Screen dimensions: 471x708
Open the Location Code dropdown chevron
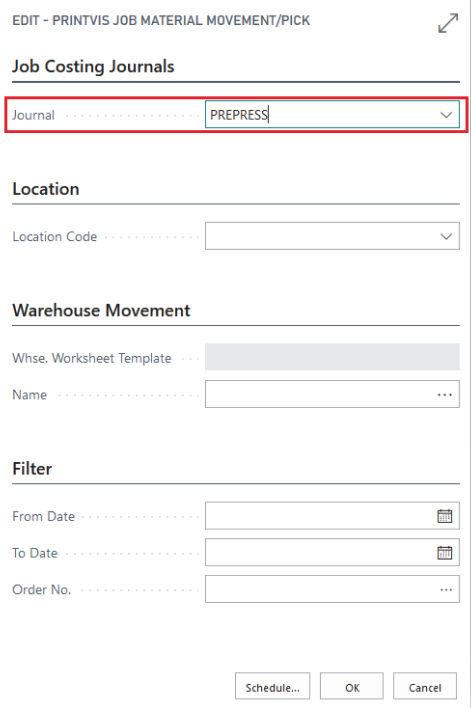446,236
